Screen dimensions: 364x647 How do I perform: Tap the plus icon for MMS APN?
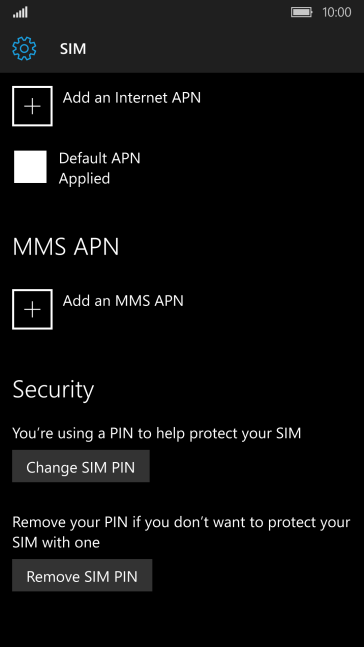[32, 309]
